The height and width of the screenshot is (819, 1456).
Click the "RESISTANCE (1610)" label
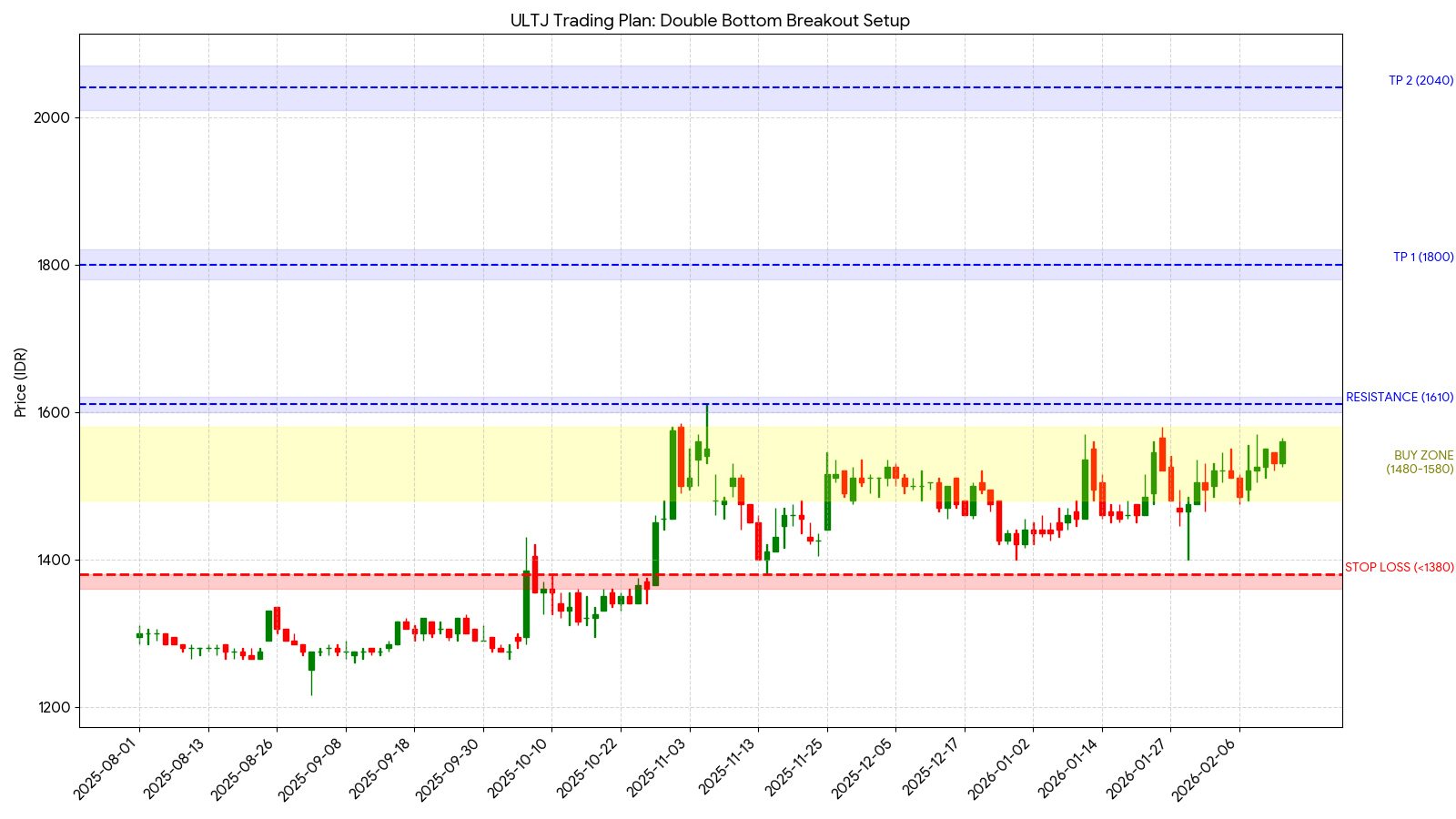click(x=1400, y=398)
